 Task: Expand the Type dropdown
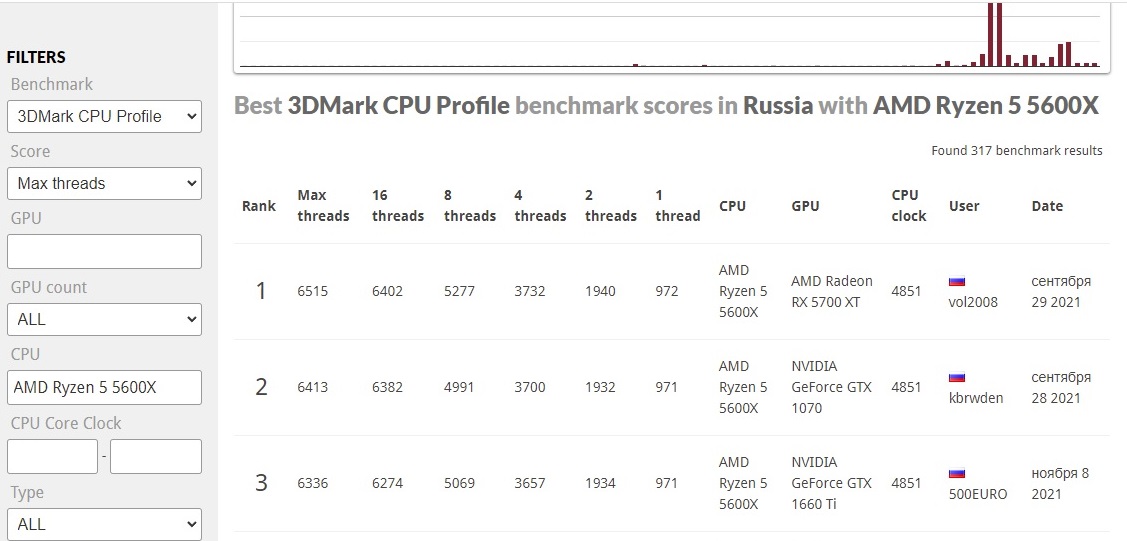tap(104, 523)
